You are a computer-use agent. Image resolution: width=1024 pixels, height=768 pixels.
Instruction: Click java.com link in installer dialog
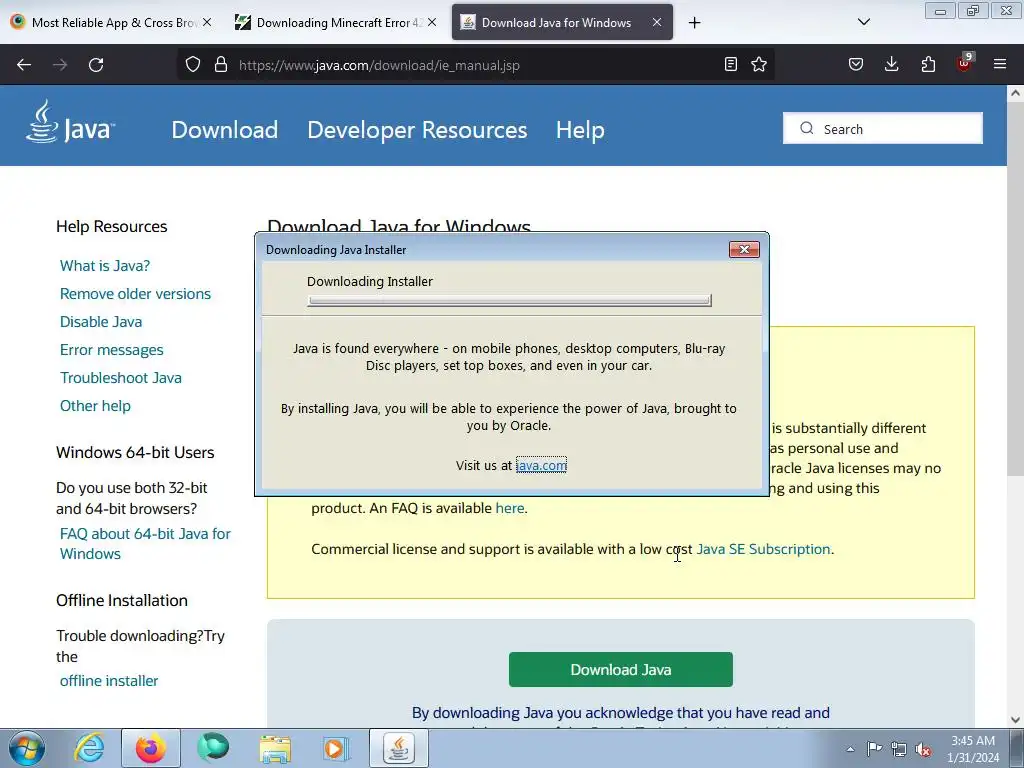[541, 465]
